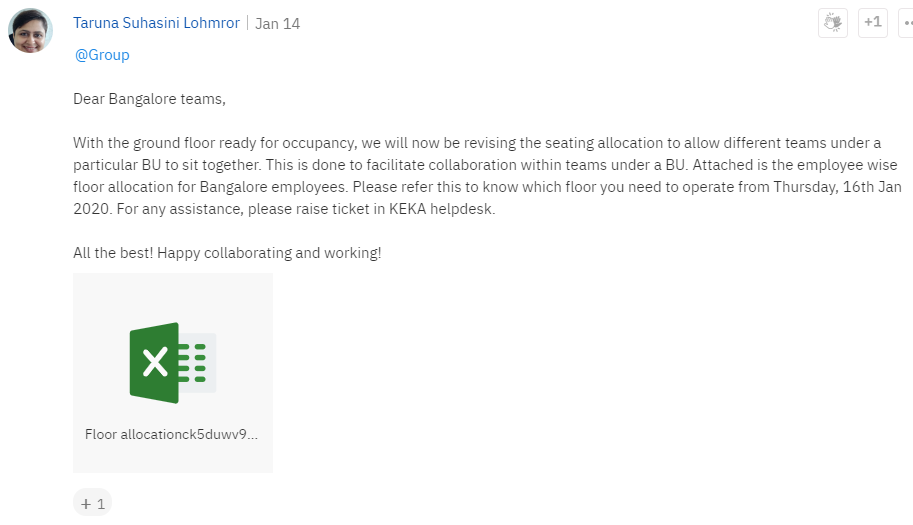Click the plus sign in the reaction chip
The width and height of the screenshot is (913, 525).
point(86,504)
